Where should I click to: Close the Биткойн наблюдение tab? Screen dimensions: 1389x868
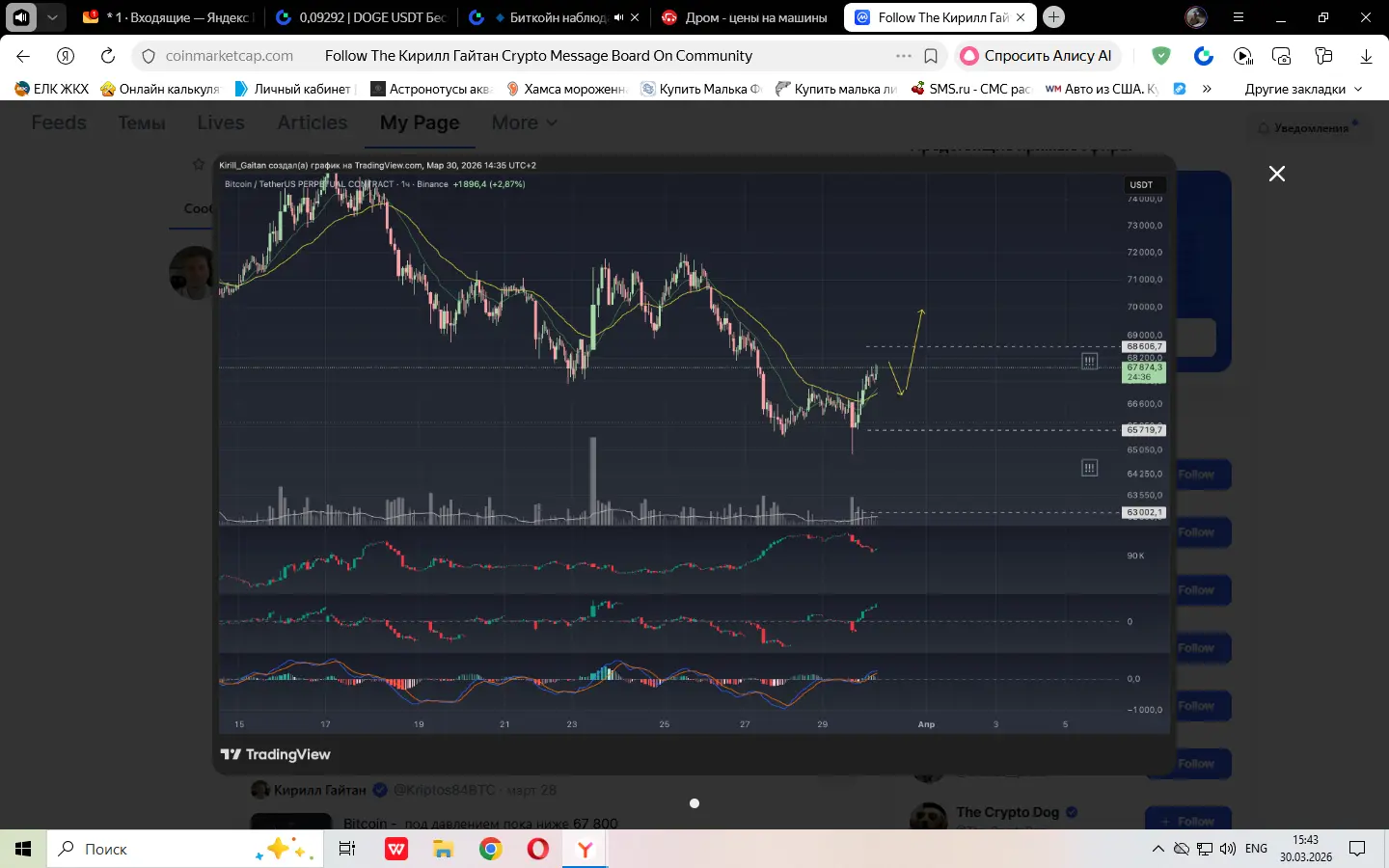pyautogui.click(x=635, y=17)
